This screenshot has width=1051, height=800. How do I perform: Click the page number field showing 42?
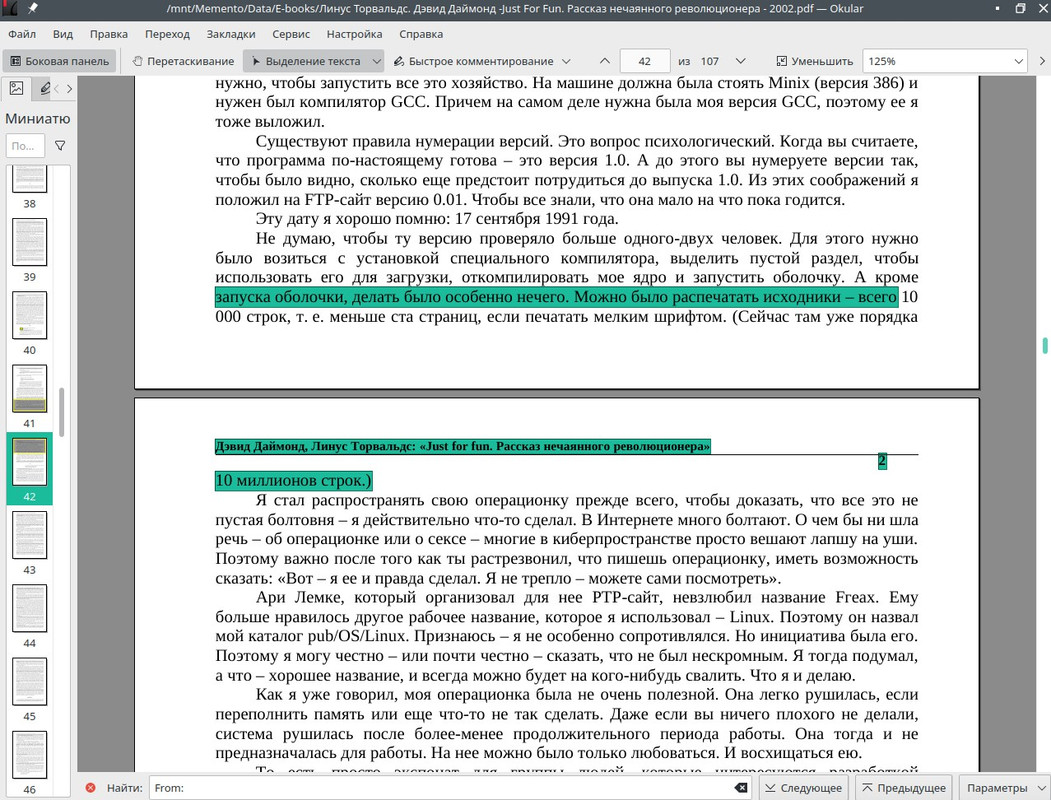645,61
